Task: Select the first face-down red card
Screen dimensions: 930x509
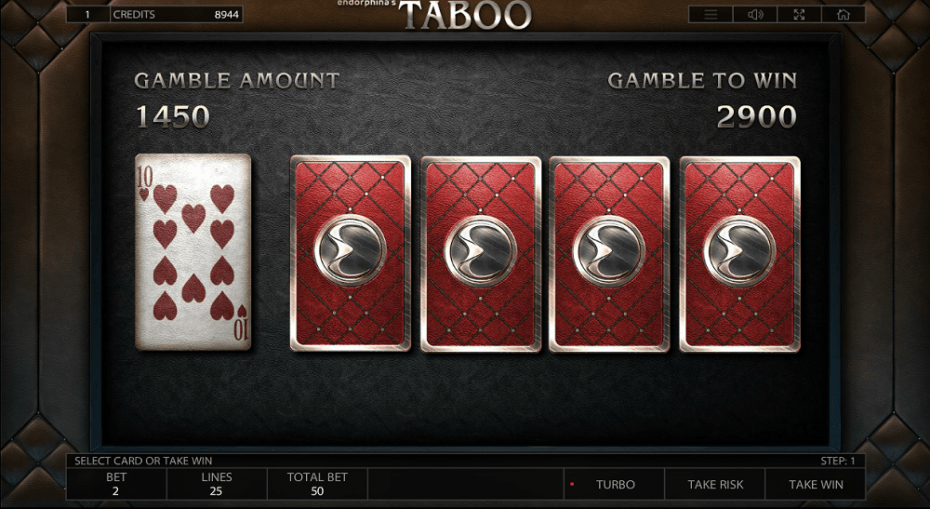Action: click(x=351, y=253)
